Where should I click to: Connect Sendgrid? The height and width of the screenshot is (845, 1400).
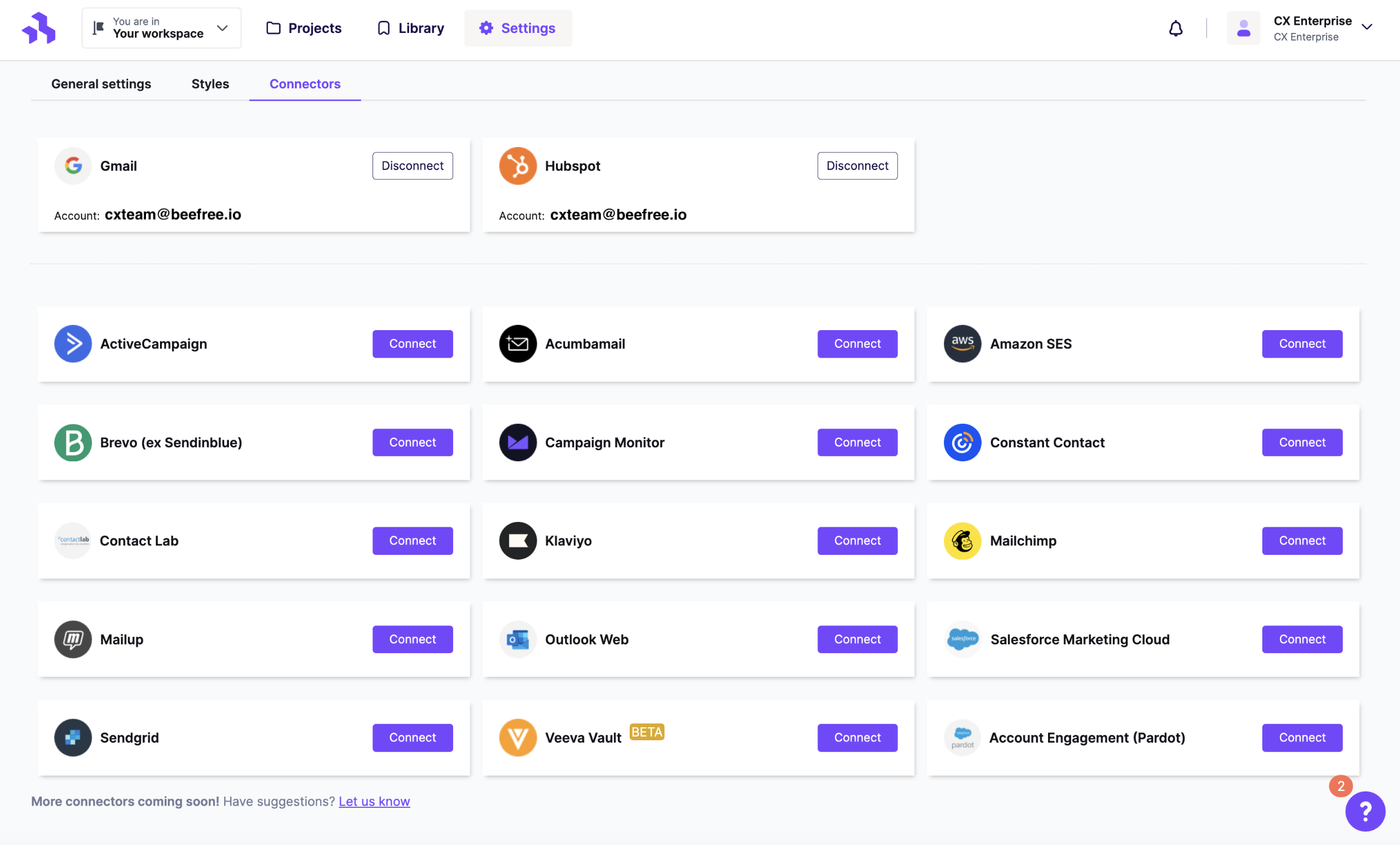413,737
